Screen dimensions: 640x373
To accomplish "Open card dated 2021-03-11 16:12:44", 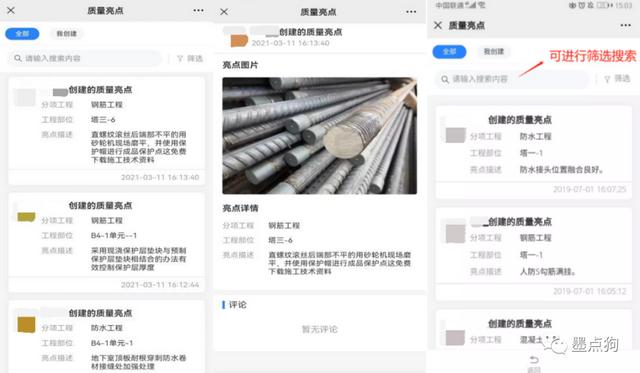I will coord(107,242).
